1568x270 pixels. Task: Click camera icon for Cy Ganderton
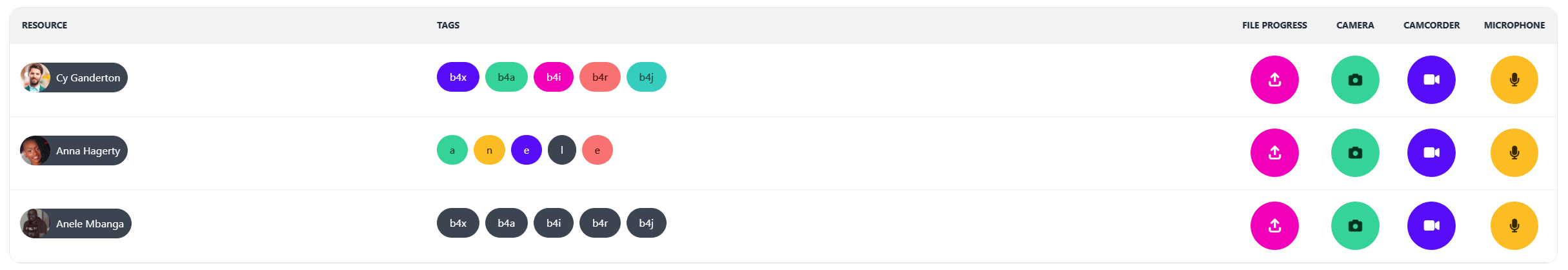click(1355, 80)
